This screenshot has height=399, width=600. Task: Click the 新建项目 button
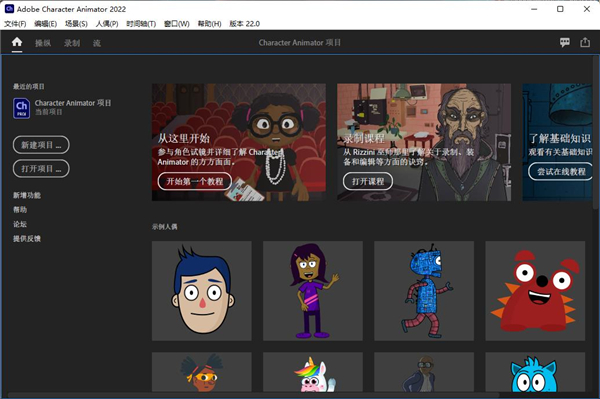point(41,145)
